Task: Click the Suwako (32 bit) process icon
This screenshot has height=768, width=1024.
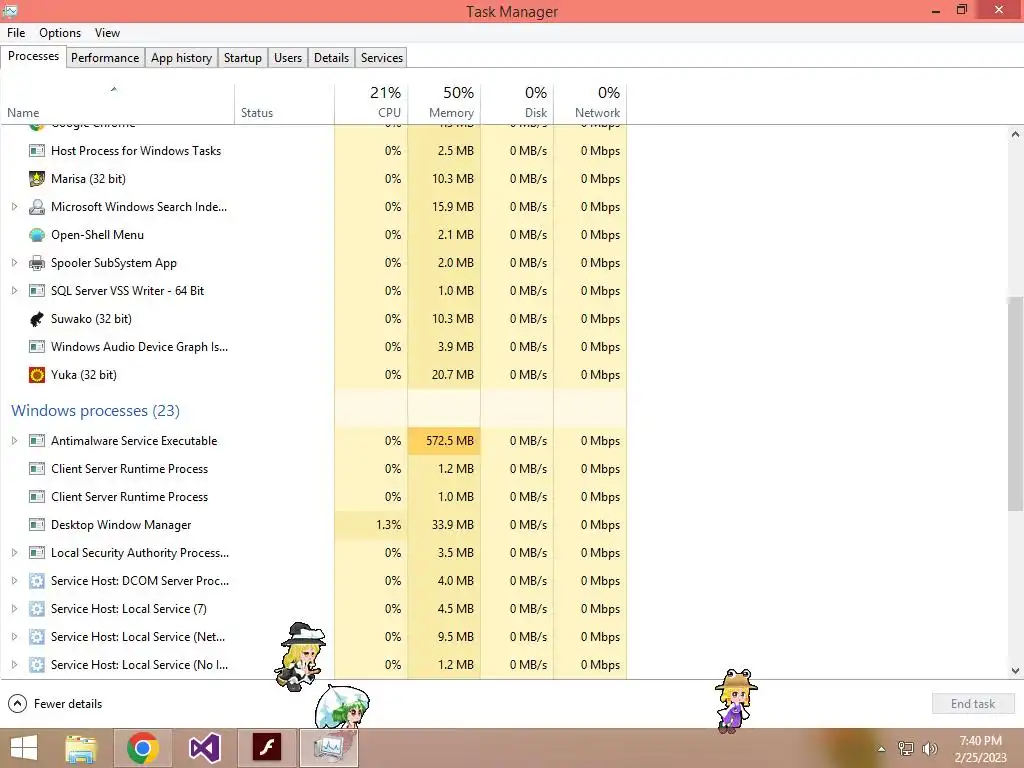Action: coord(37,319)
